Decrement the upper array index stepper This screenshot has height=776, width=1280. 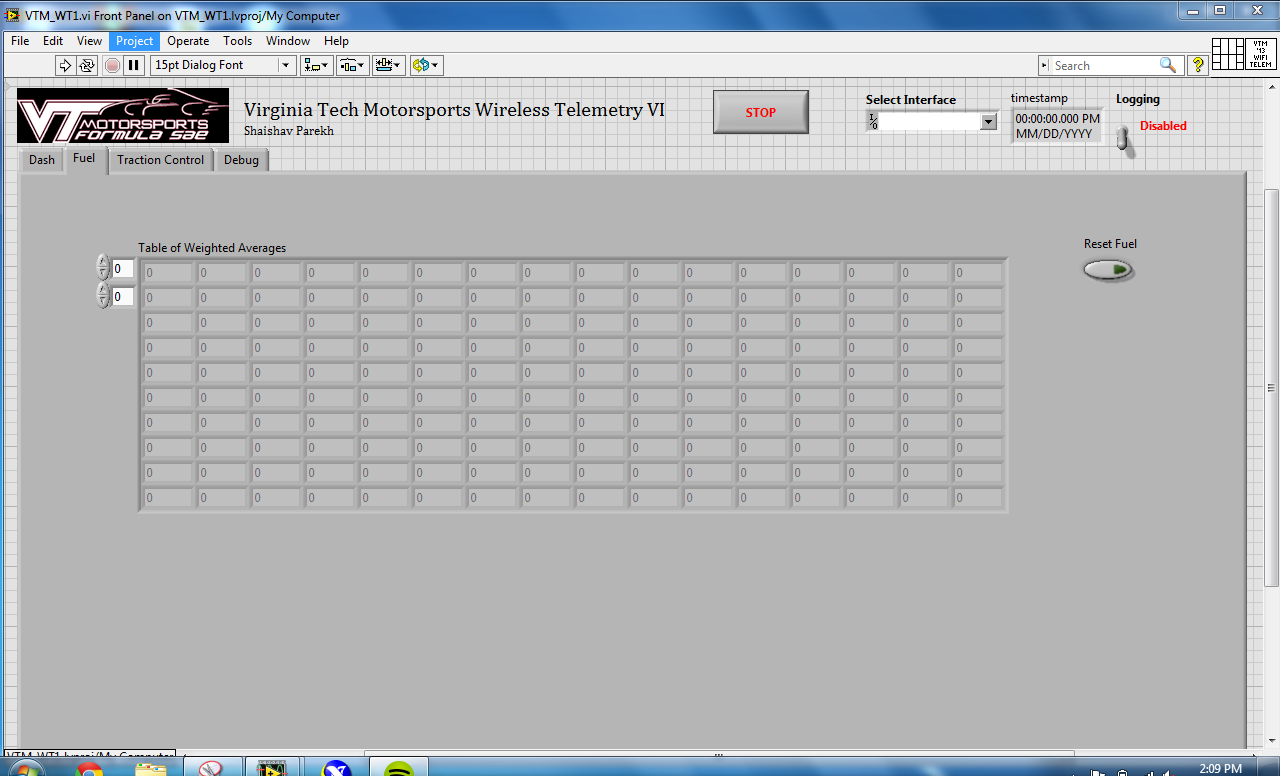coord(103,275)
